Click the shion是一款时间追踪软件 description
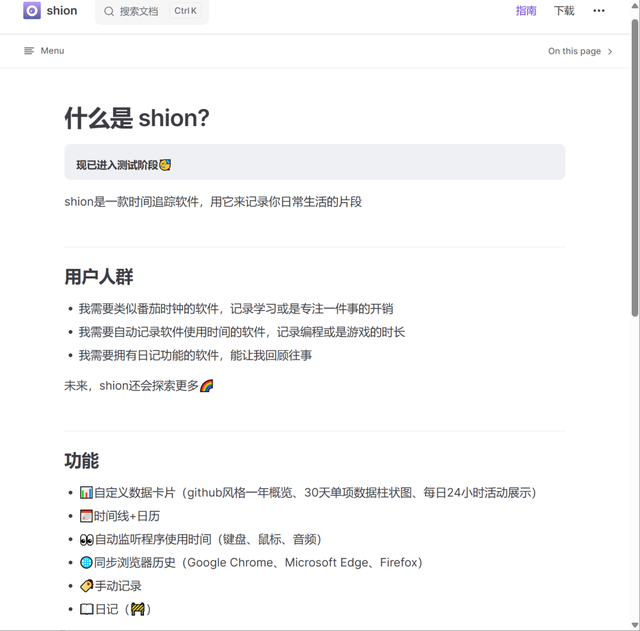Screen dimensions: 640x631 pyautogui.click(x=213, y=202)
